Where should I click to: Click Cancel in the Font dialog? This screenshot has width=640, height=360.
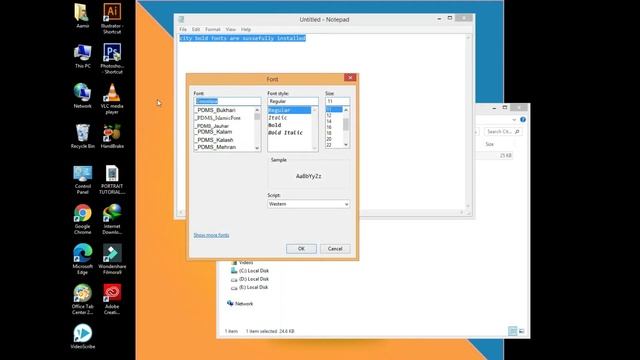pos(335,249)
